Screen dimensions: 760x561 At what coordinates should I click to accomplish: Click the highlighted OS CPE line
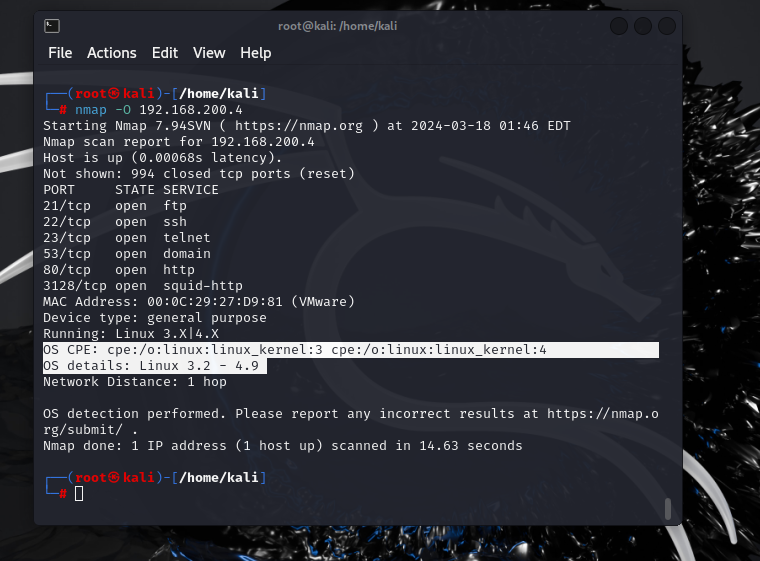point(351,350)
